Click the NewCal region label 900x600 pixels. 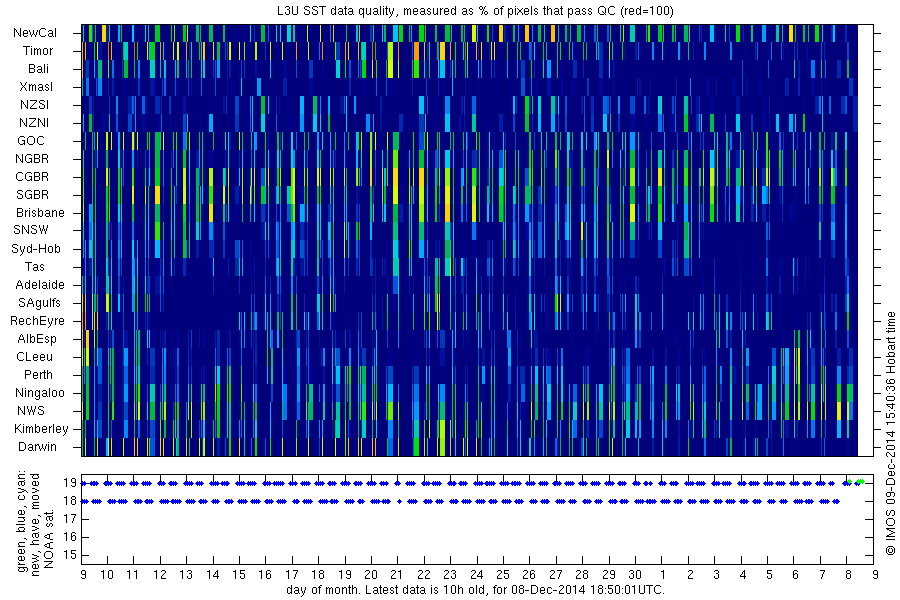point(35,33)
